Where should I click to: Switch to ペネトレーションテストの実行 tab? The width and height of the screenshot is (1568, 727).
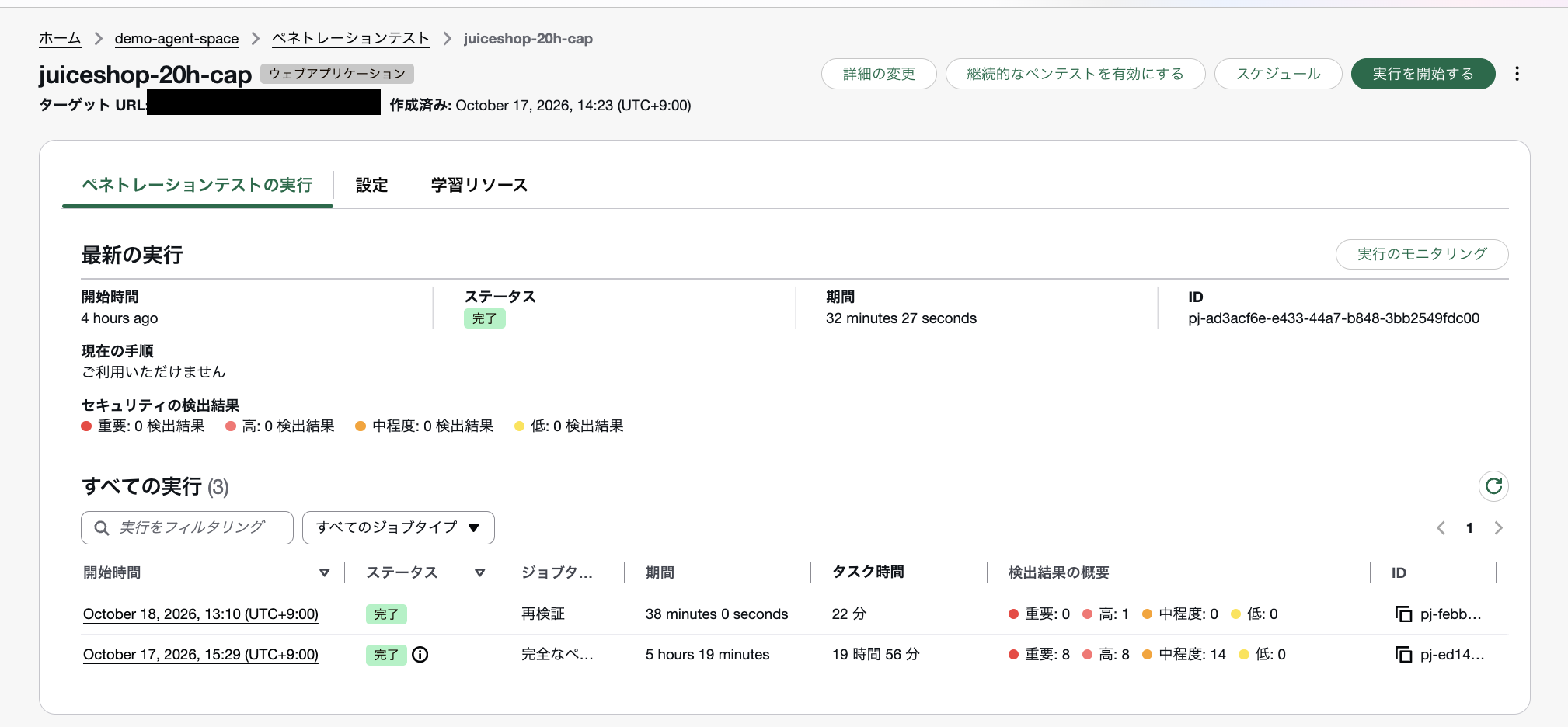tap(197, 185)
